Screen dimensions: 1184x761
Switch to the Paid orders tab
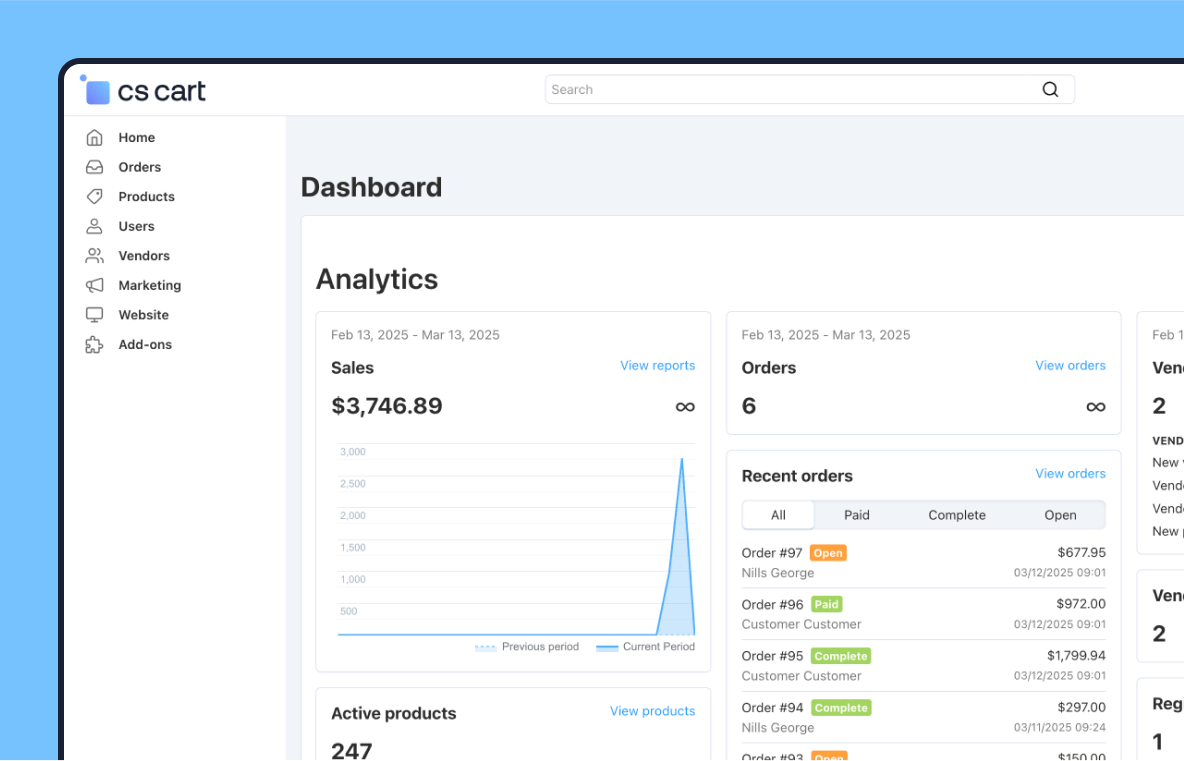click(x=856, y=514)
